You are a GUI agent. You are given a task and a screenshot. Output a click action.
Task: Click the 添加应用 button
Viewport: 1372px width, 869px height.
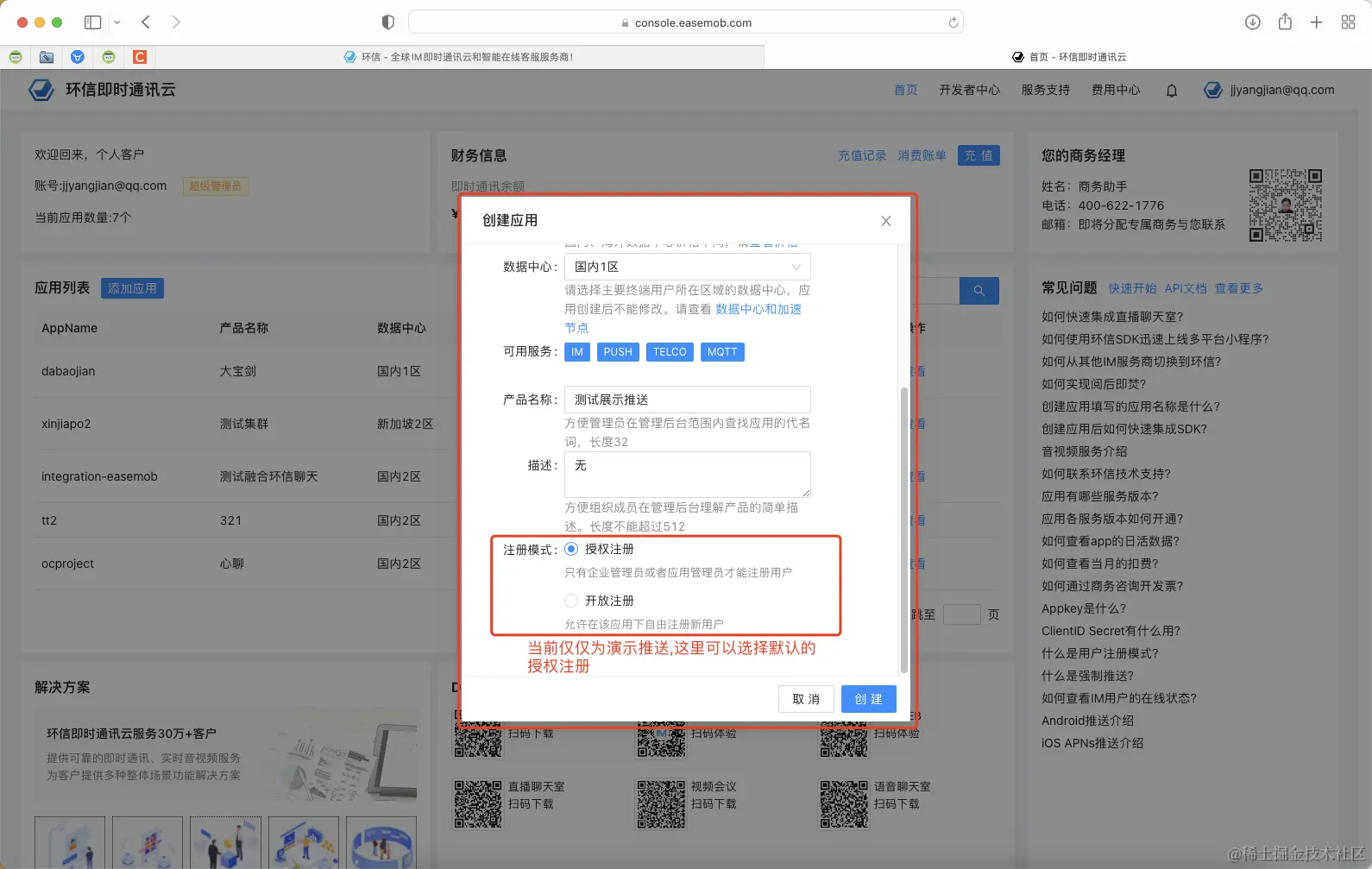[132, 288]
